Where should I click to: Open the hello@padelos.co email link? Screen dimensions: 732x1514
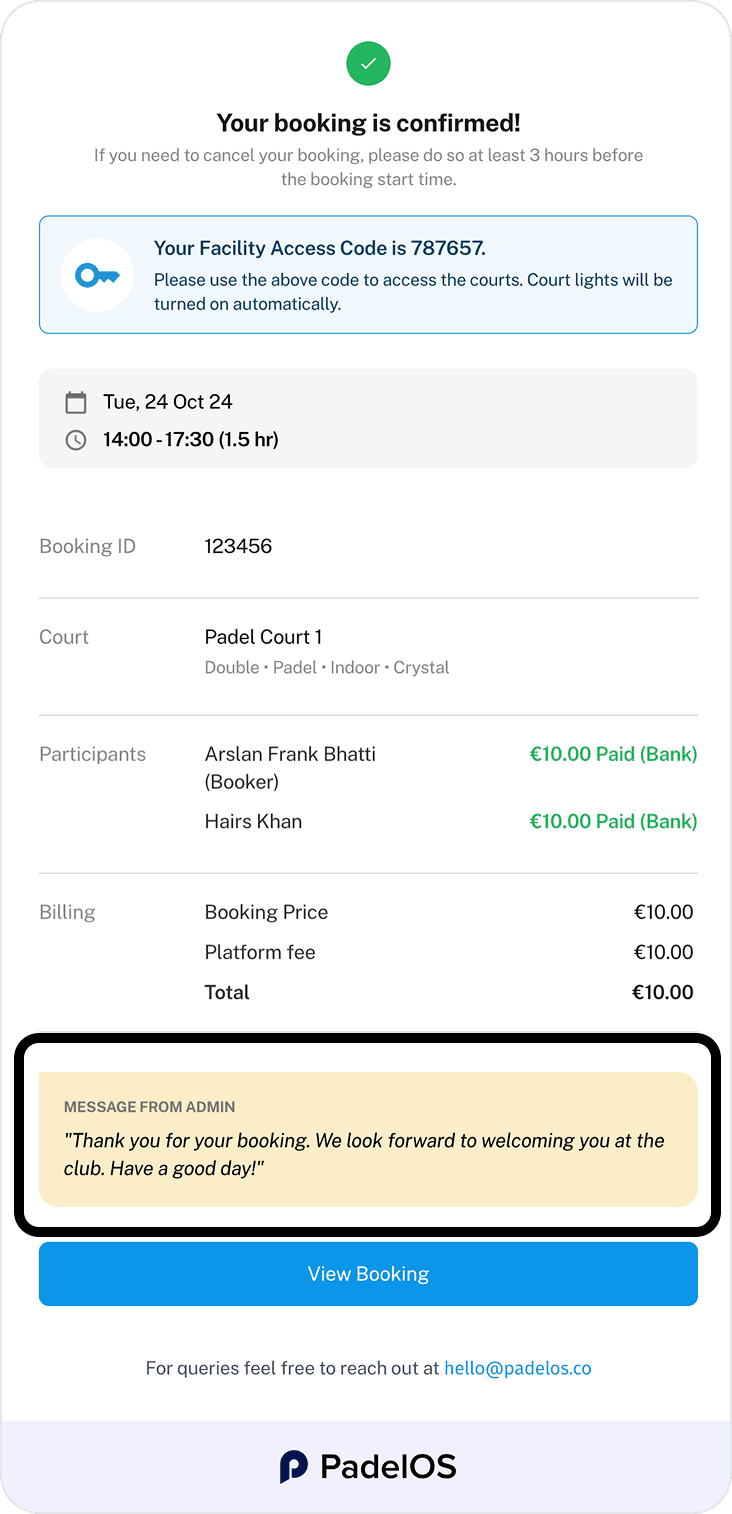click(517, 1368)
